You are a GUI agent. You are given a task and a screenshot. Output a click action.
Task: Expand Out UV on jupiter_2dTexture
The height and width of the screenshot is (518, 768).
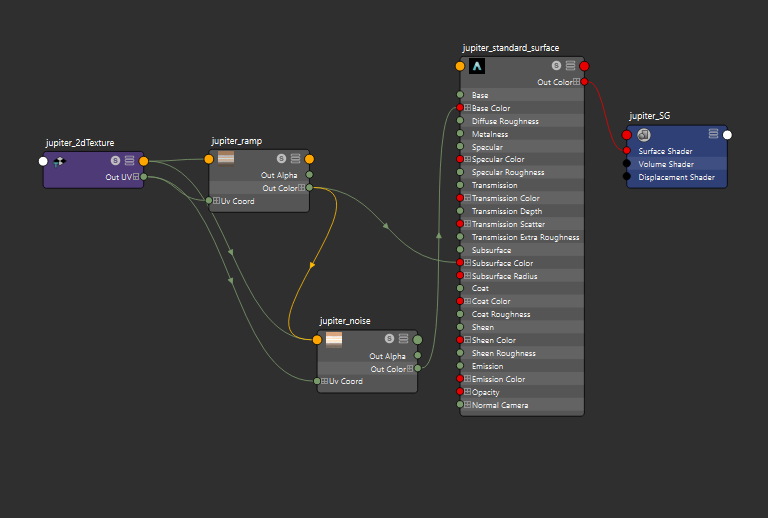tap(135, 177)
